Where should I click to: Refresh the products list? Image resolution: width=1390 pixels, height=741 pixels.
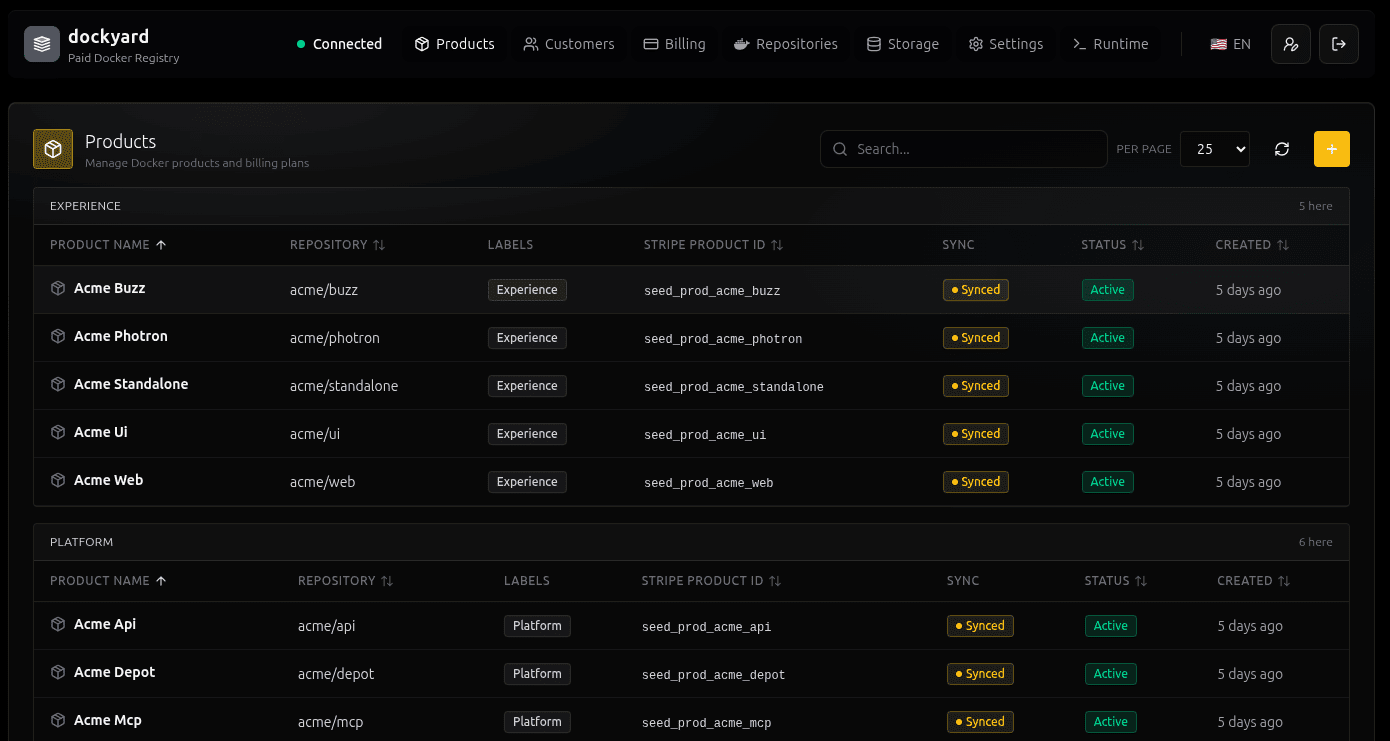1282,149
